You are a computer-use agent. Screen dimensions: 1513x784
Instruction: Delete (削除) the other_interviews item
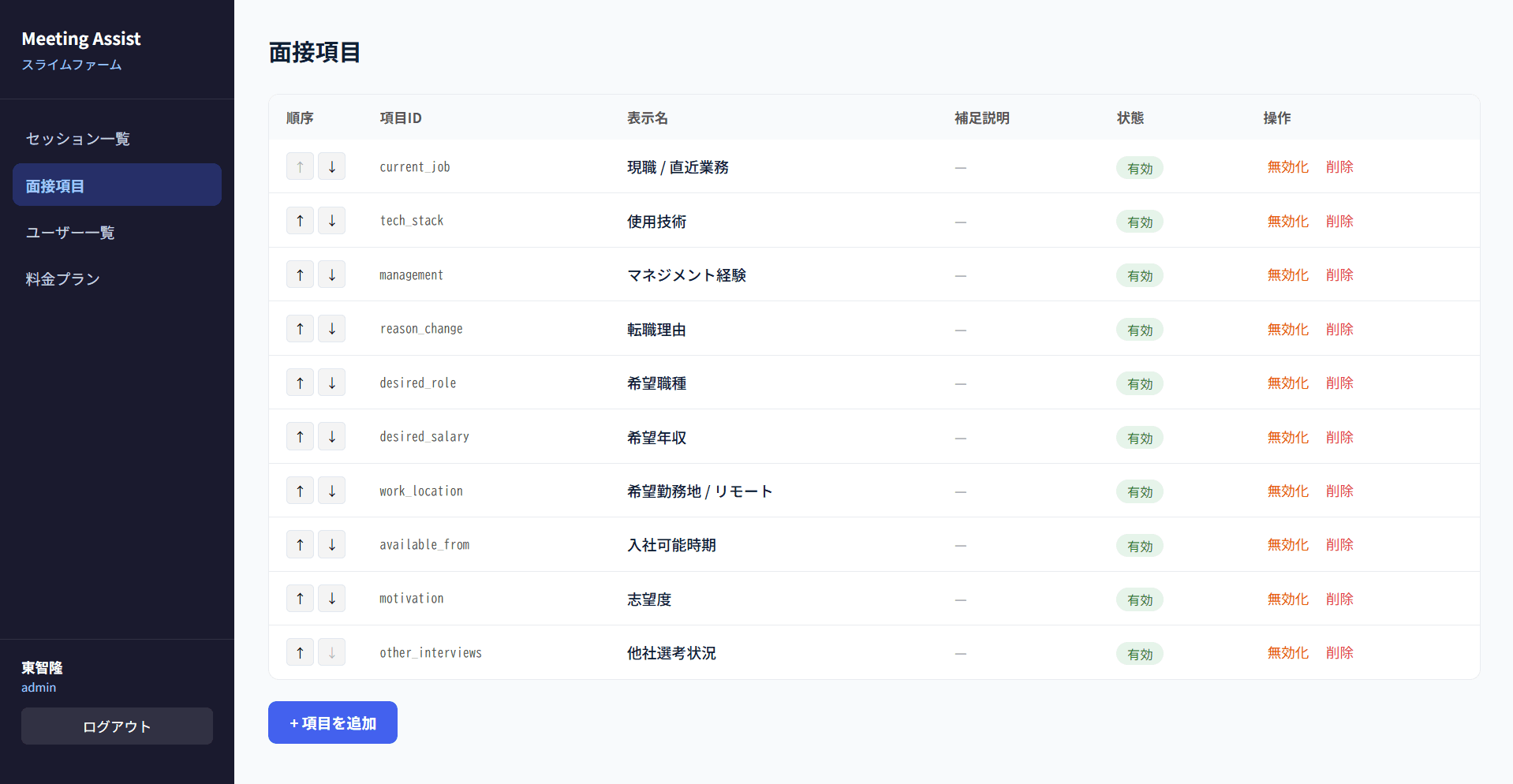(x=1339, y=653)
